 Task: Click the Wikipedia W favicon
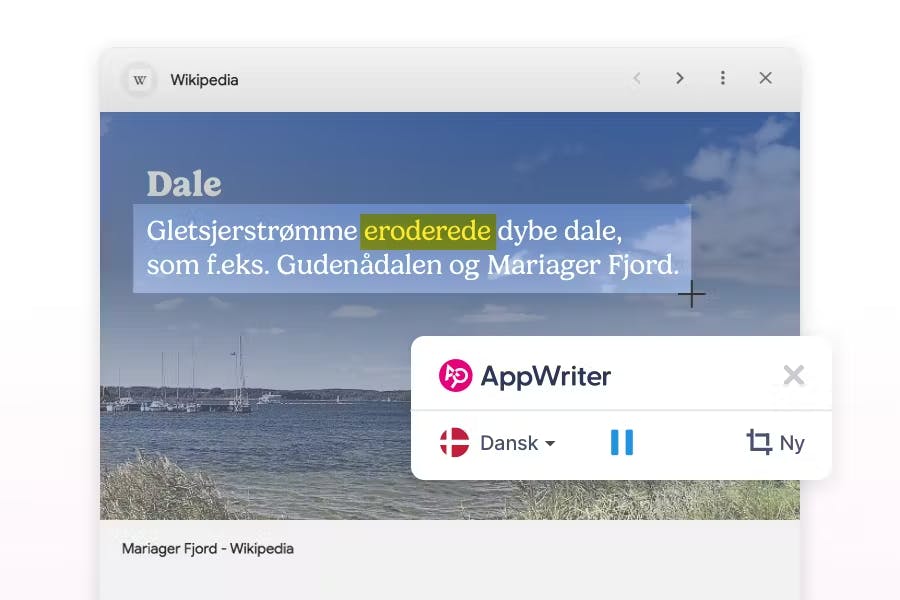[x=139, y=79]
